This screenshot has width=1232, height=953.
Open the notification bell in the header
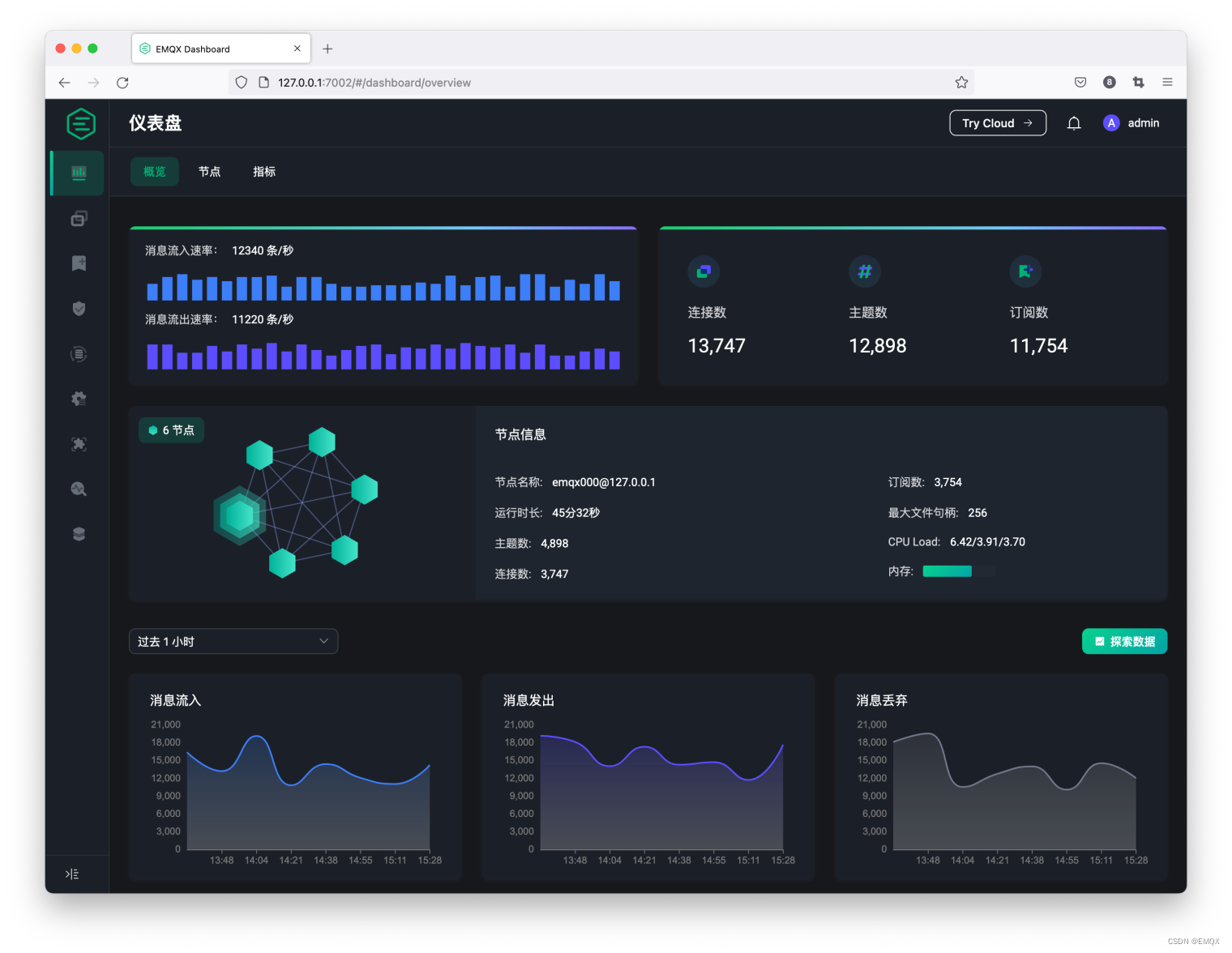point(1073,122)
